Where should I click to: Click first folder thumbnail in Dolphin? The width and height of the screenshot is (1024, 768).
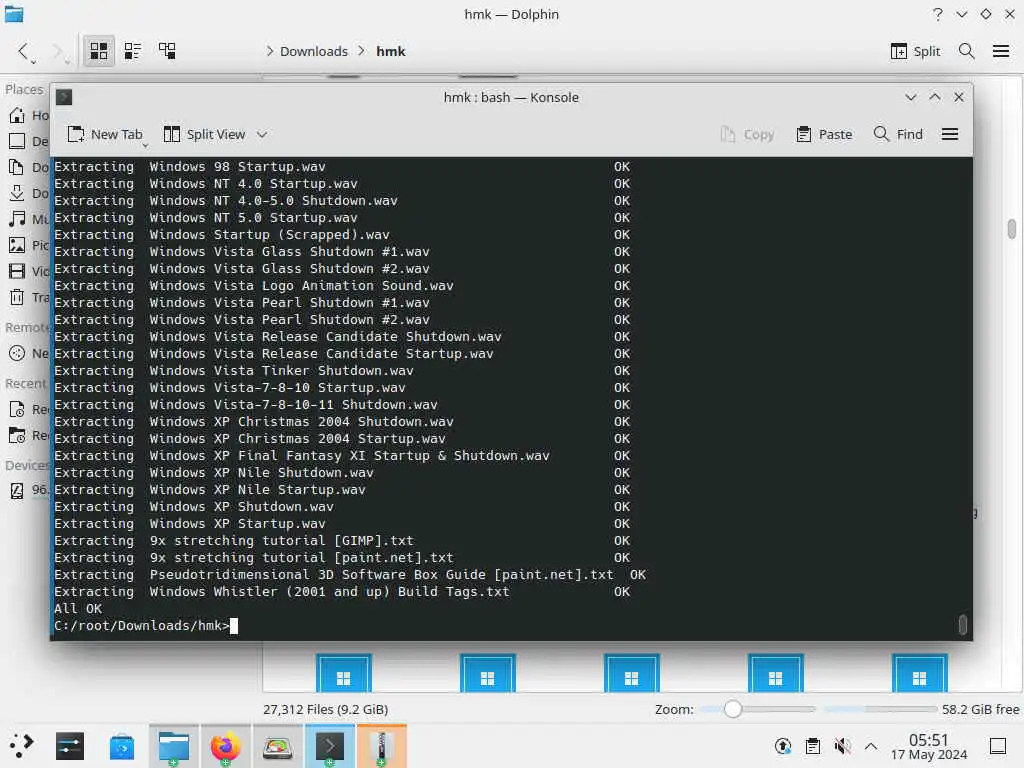point(344,673)
